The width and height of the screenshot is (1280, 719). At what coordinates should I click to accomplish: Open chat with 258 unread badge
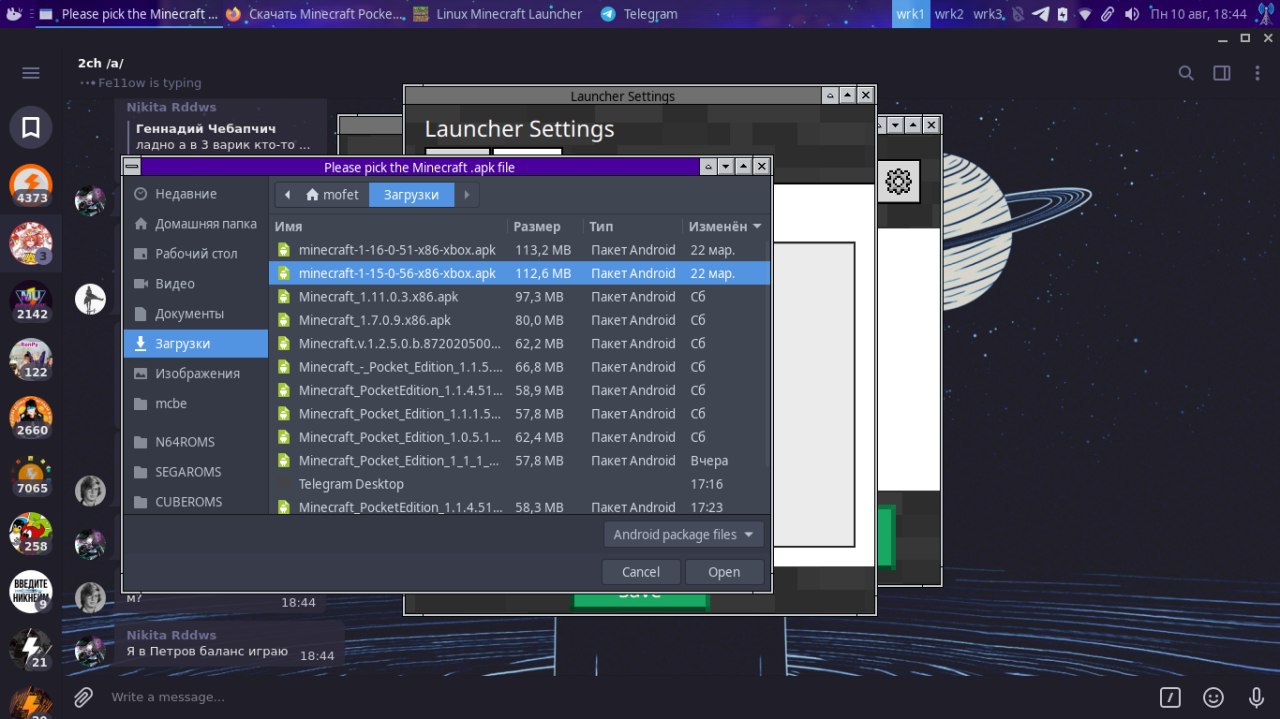pos(31,534)
